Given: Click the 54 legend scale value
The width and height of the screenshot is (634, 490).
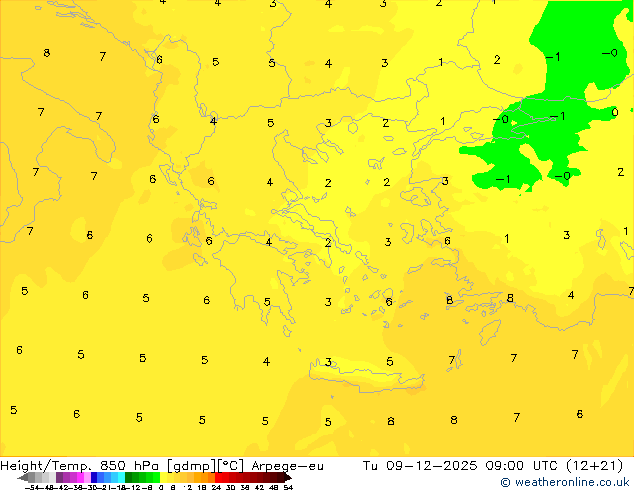Looking at the screenshot, I should [x=288, y=487].
